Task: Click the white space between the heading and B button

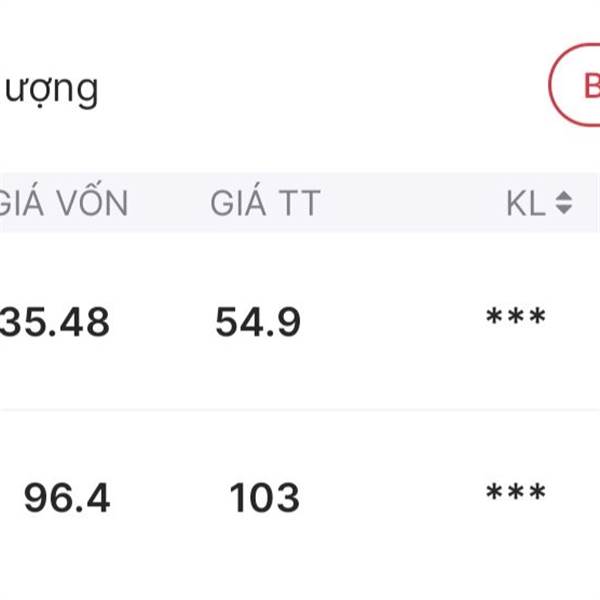Action: click(320, 88)
